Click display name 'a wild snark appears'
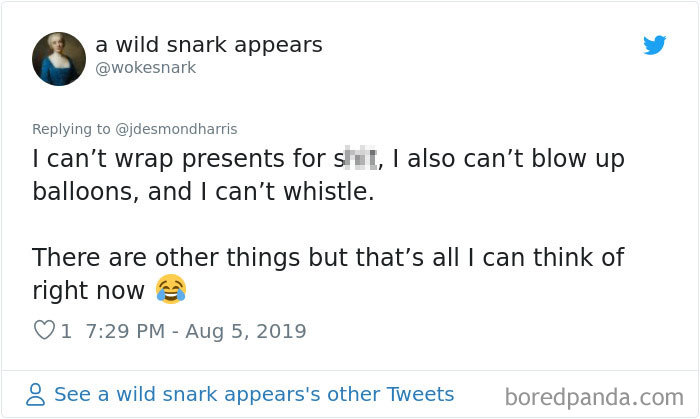The image size is (700, 419). pos(208,45)
